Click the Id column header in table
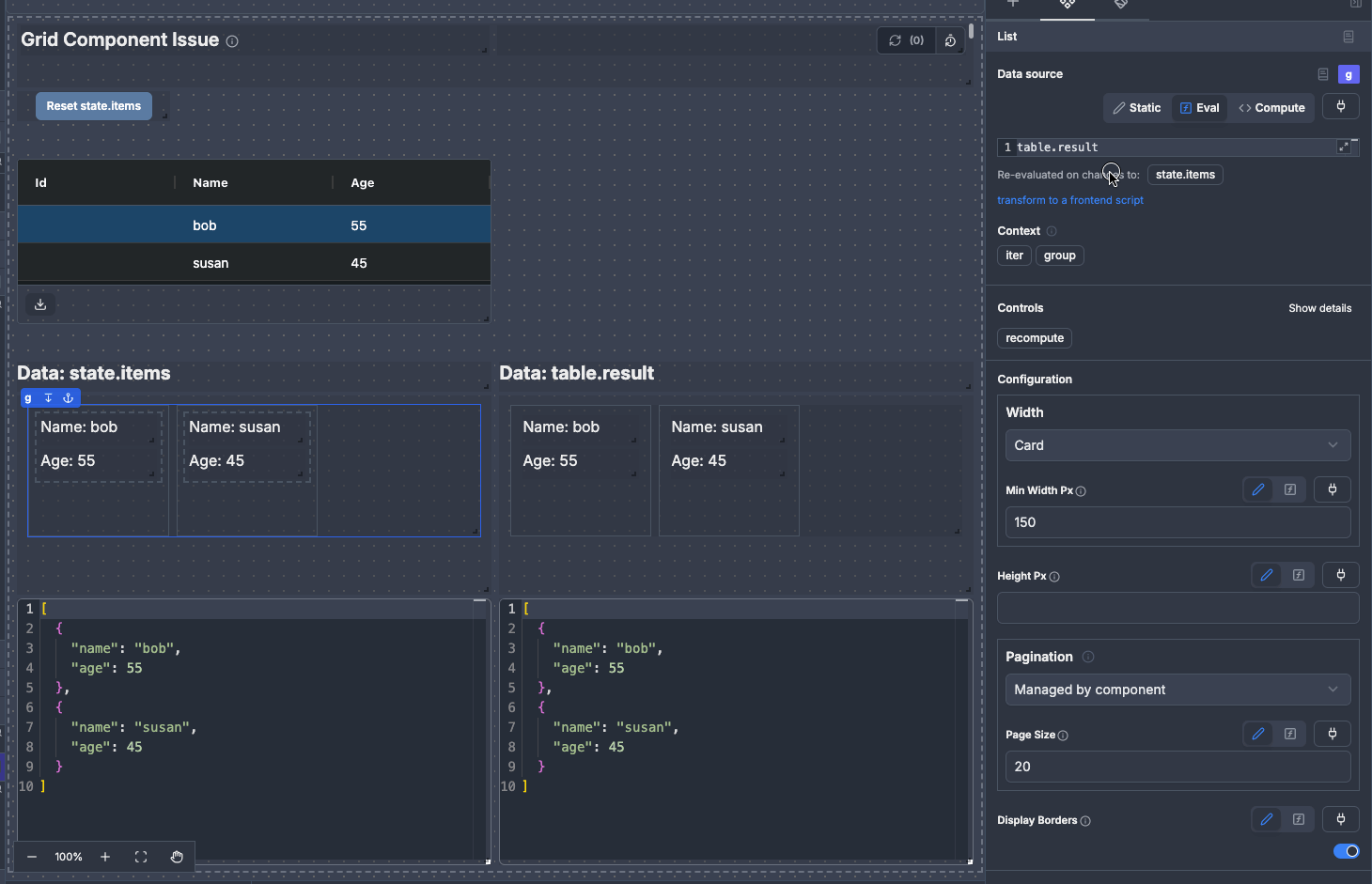Image resolution: width=1372 pixels, height=884 pixels. [x=96, y=183]
